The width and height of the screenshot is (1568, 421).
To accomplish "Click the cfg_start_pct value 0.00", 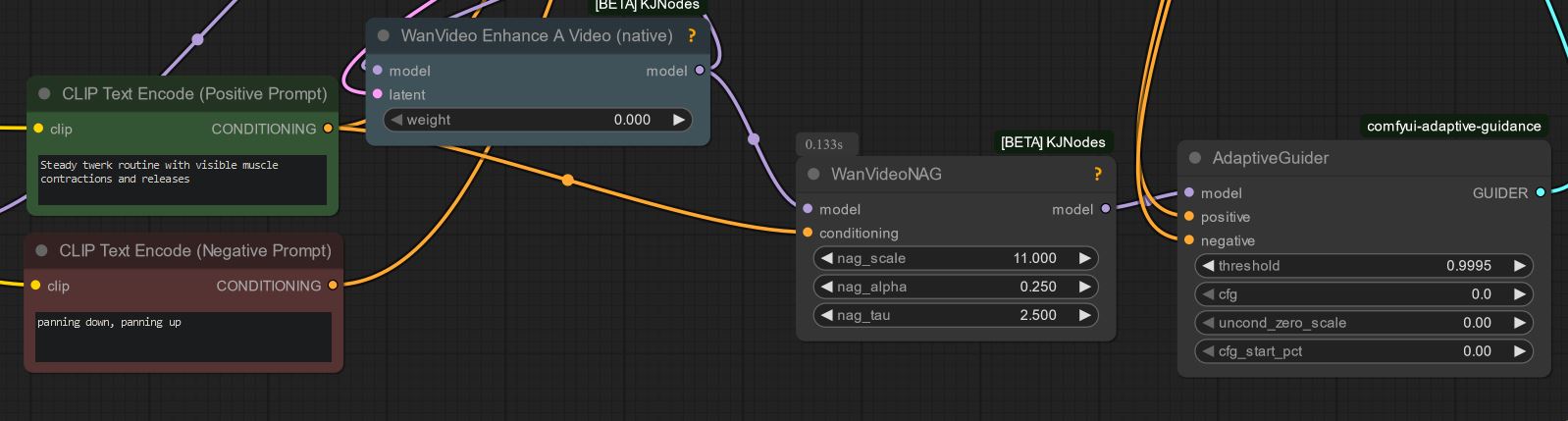I will click(x=1477, y=350).
